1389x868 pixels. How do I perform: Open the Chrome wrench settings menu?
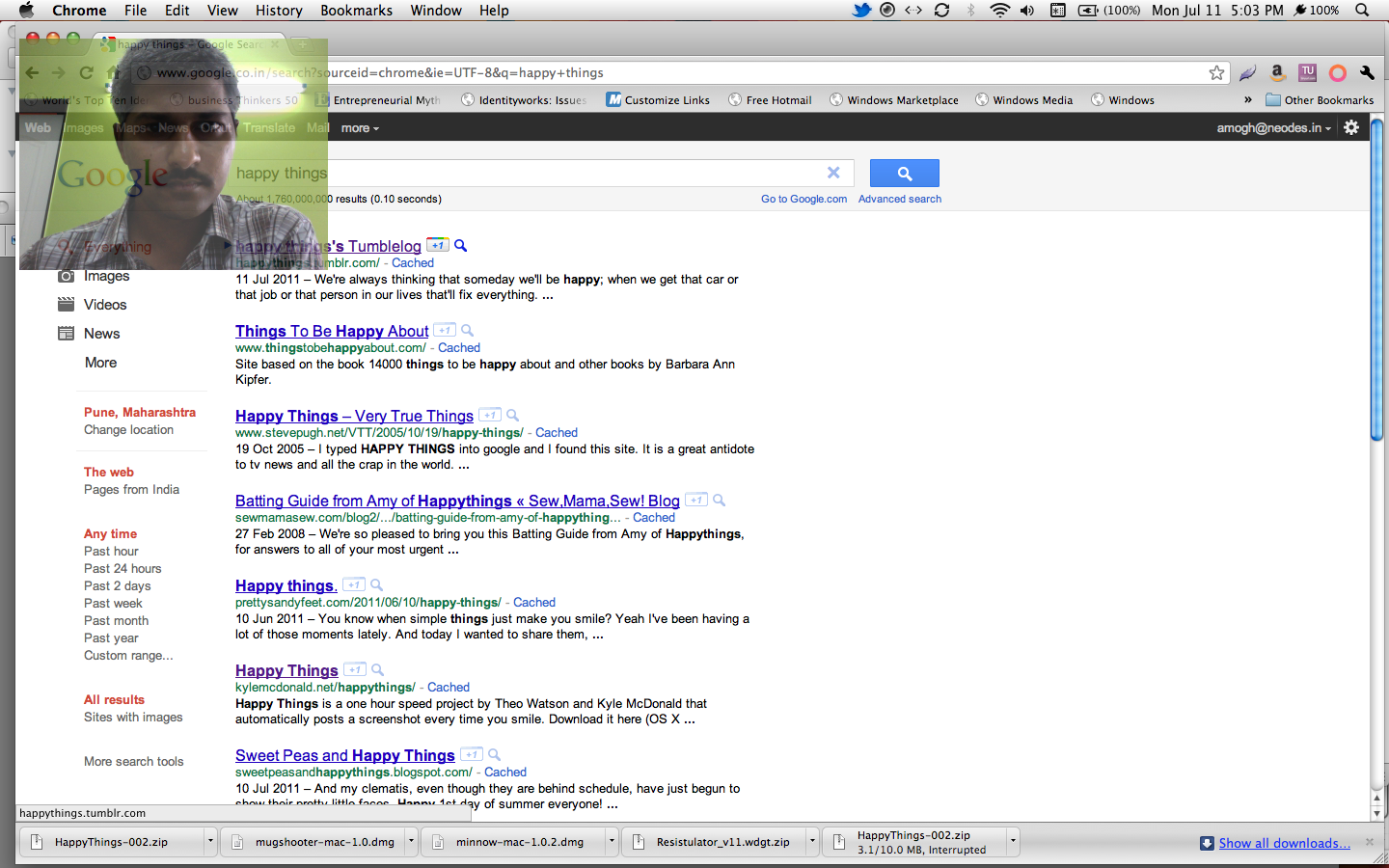(x=1367, y=72)
